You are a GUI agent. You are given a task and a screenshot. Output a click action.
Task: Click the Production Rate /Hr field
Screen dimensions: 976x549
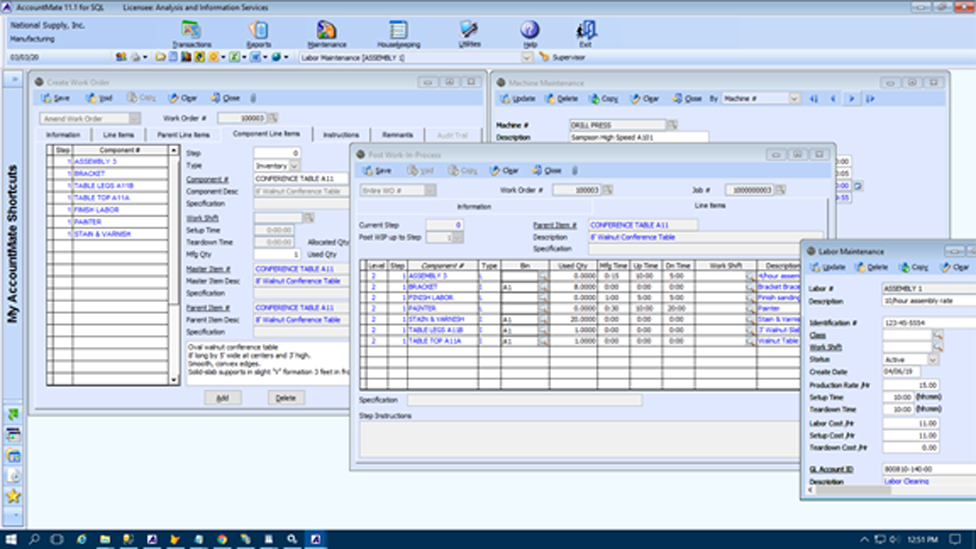click(x=910, y=385)
